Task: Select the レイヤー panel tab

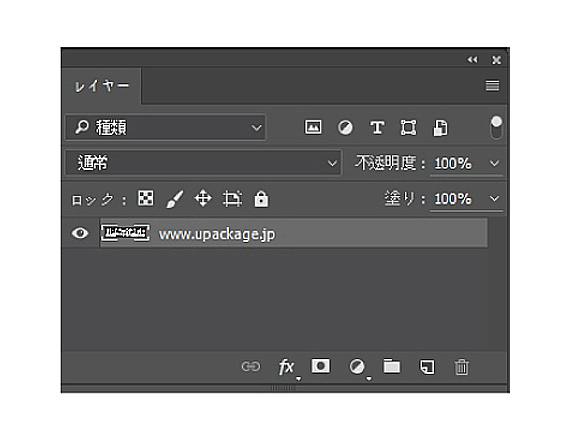Action: 101,86
